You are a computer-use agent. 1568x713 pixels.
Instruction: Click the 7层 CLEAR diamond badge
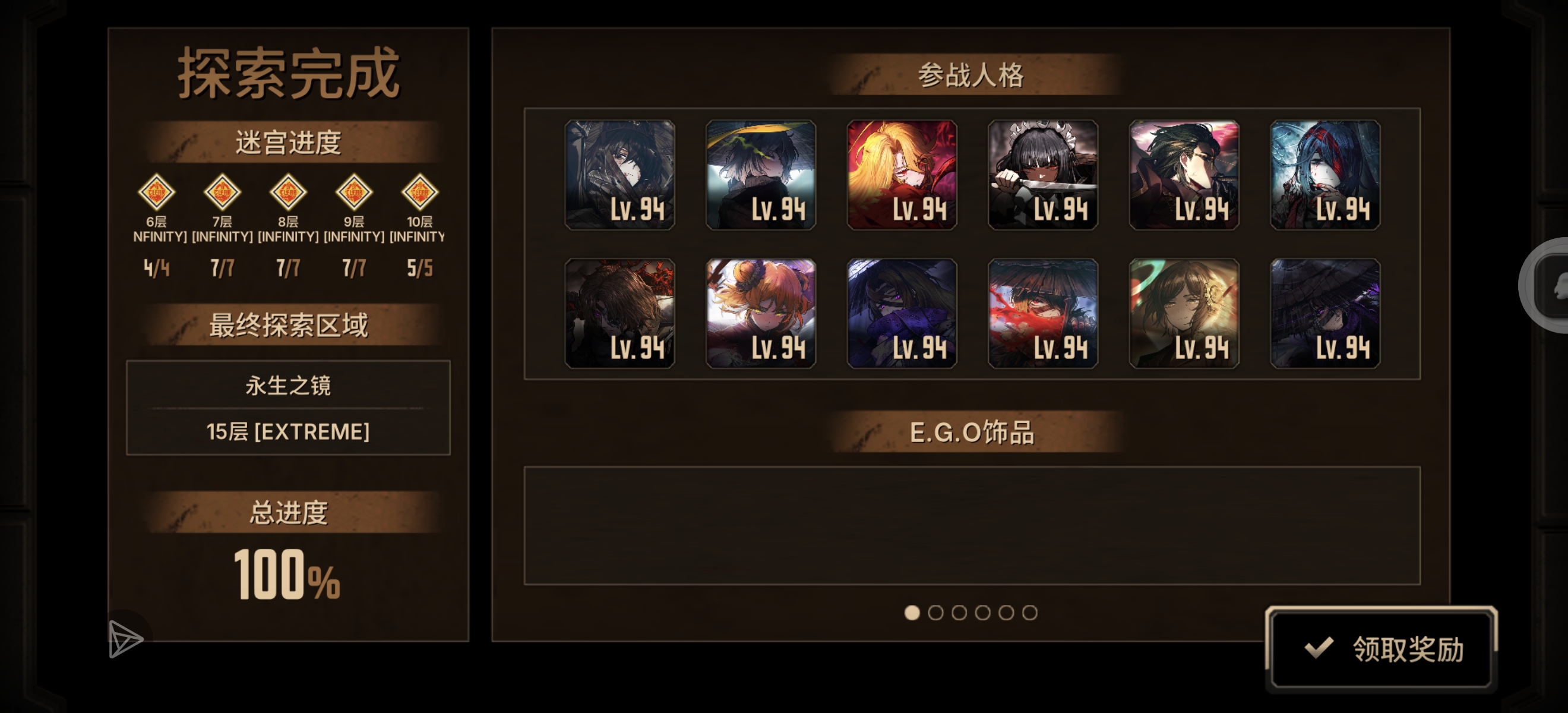[222, 193]
